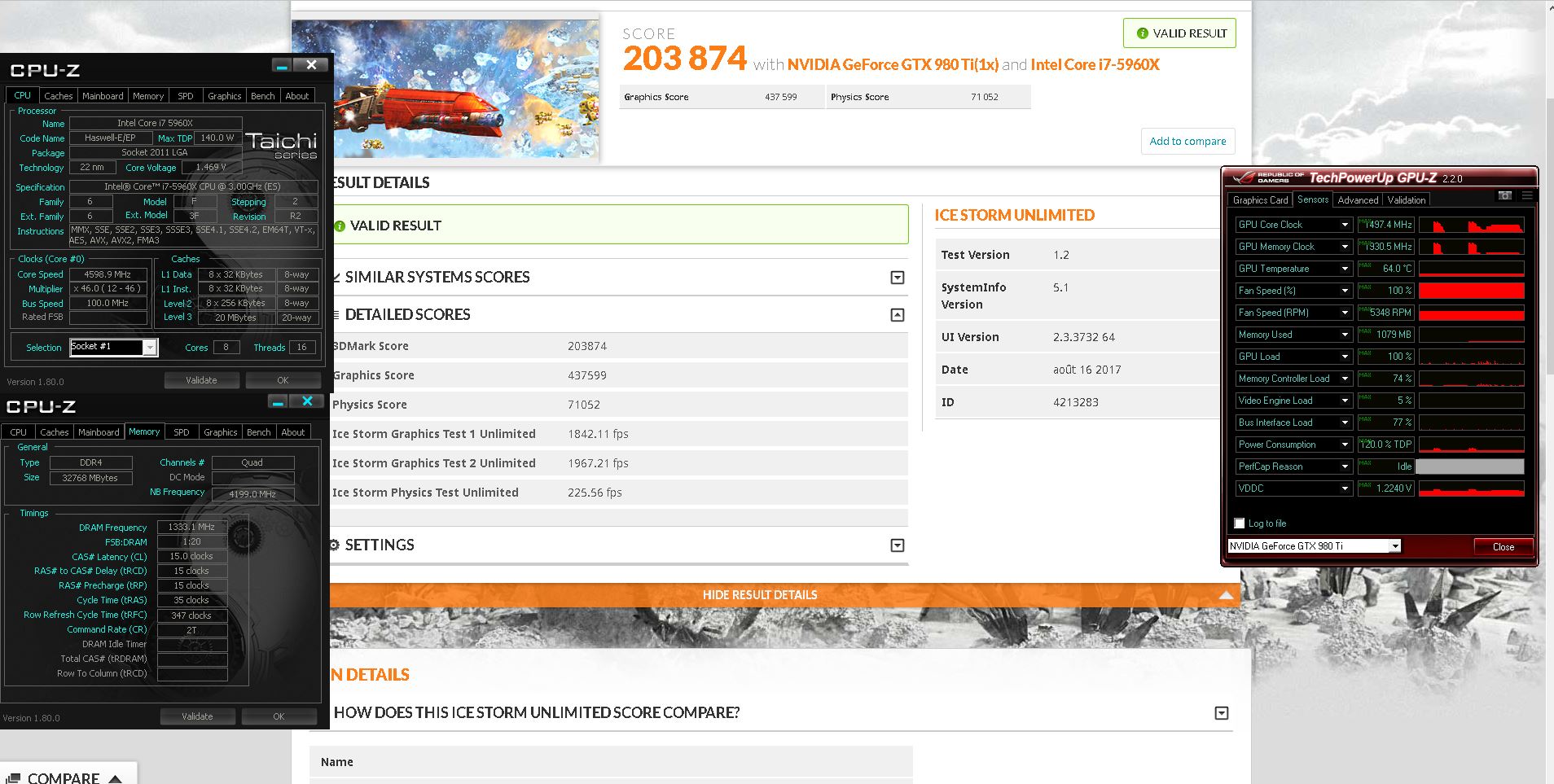
Task: Open Ice Storm benchmark thumbnail image
Action: click(x=446, y=88)
